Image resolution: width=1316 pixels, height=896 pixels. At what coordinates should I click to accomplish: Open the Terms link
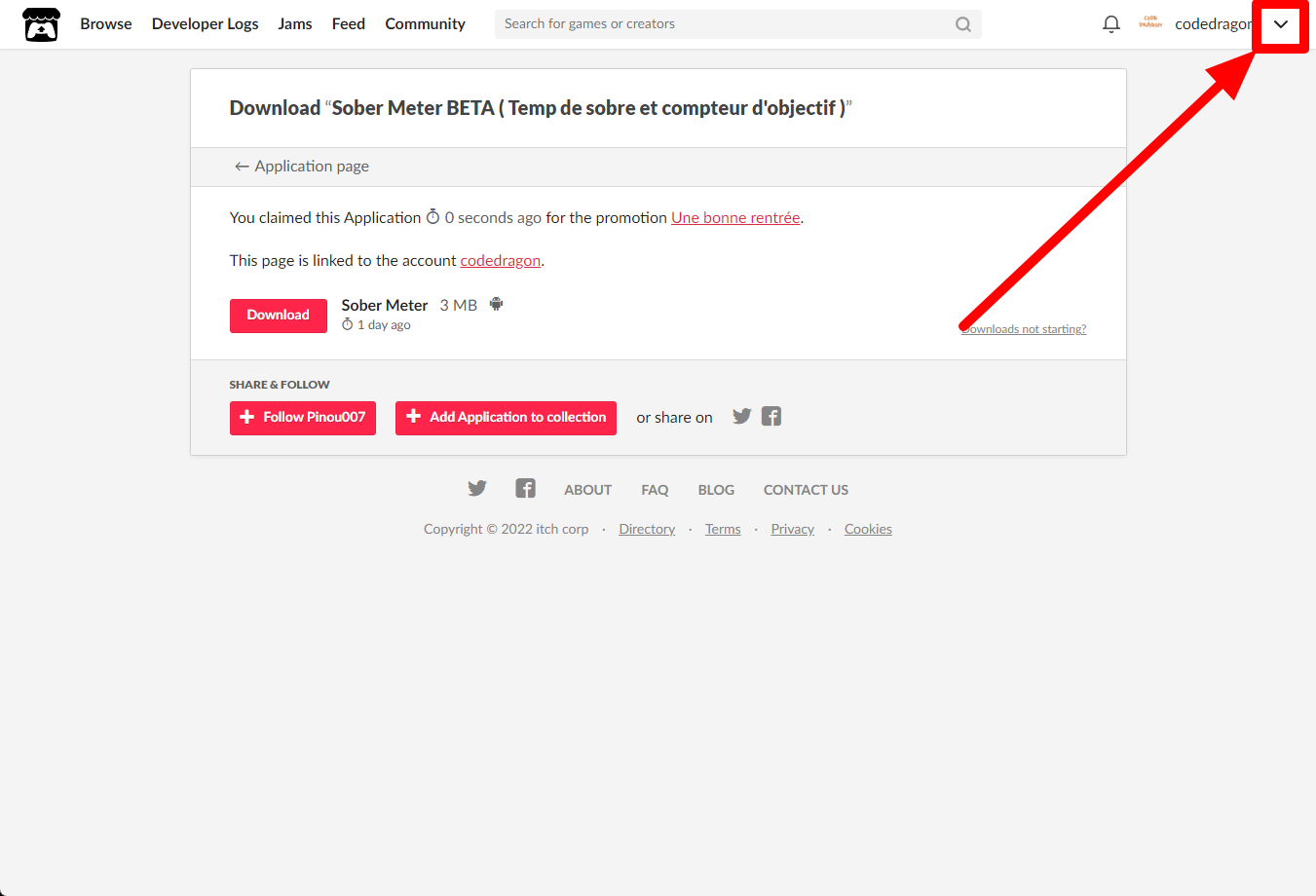tap(723, 529)
